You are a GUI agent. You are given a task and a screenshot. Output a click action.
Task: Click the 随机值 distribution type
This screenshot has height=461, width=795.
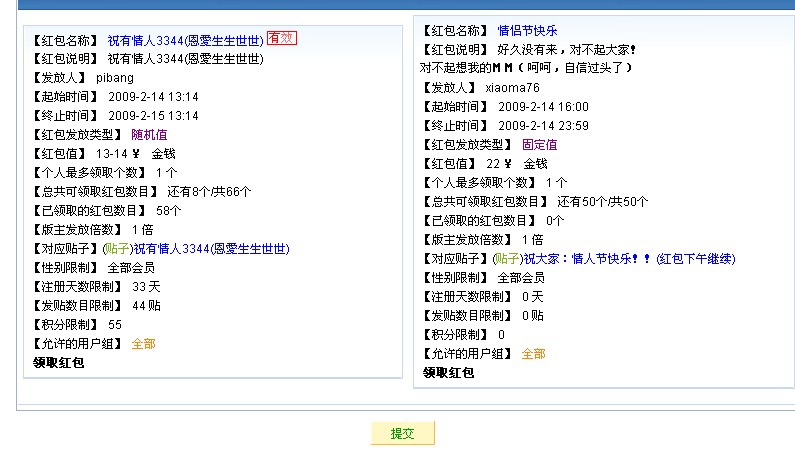(149, 134)
